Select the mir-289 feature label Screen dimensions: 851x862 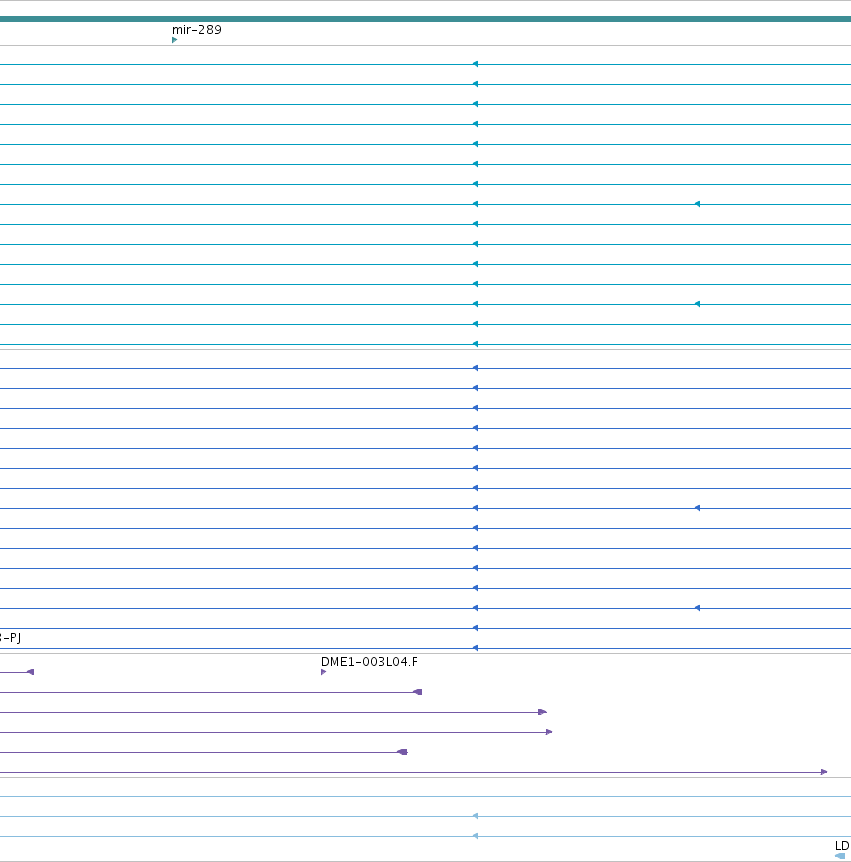tap(197, 30)
